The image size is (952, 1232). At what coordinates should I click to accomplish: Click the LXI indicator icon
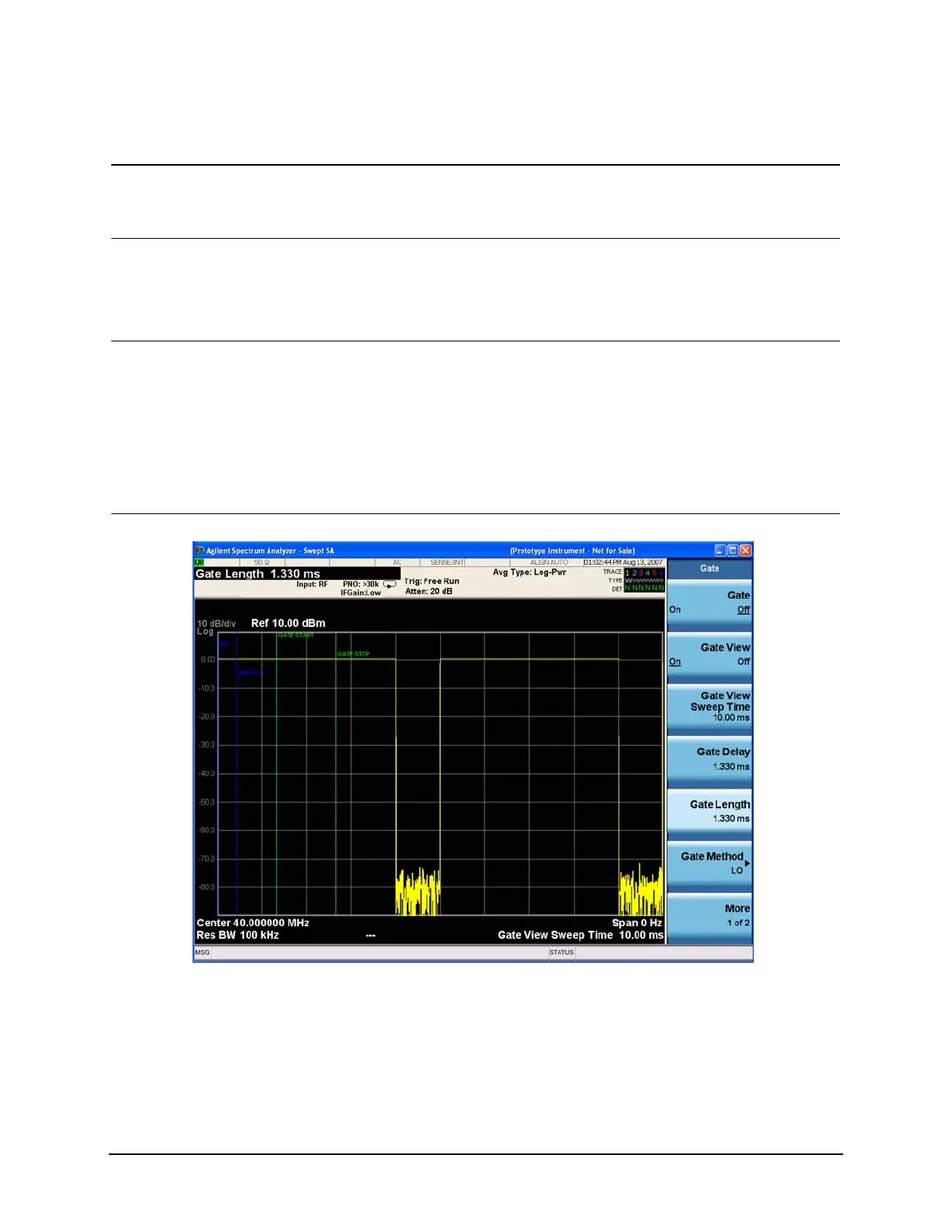[x=199, y=562]
